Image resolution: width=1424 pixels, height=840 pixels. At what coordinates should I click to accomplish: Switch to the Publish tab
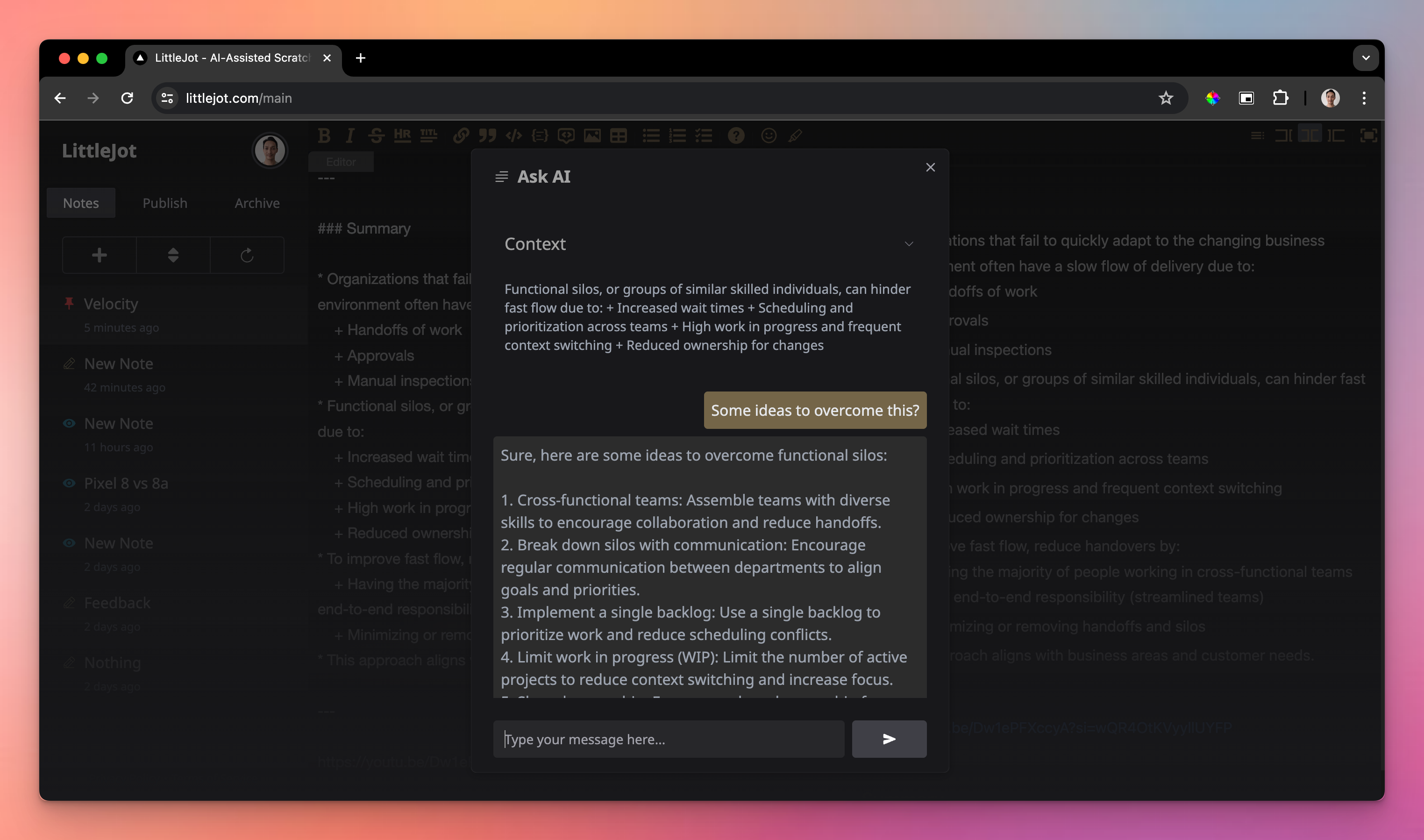click(165, 203)
